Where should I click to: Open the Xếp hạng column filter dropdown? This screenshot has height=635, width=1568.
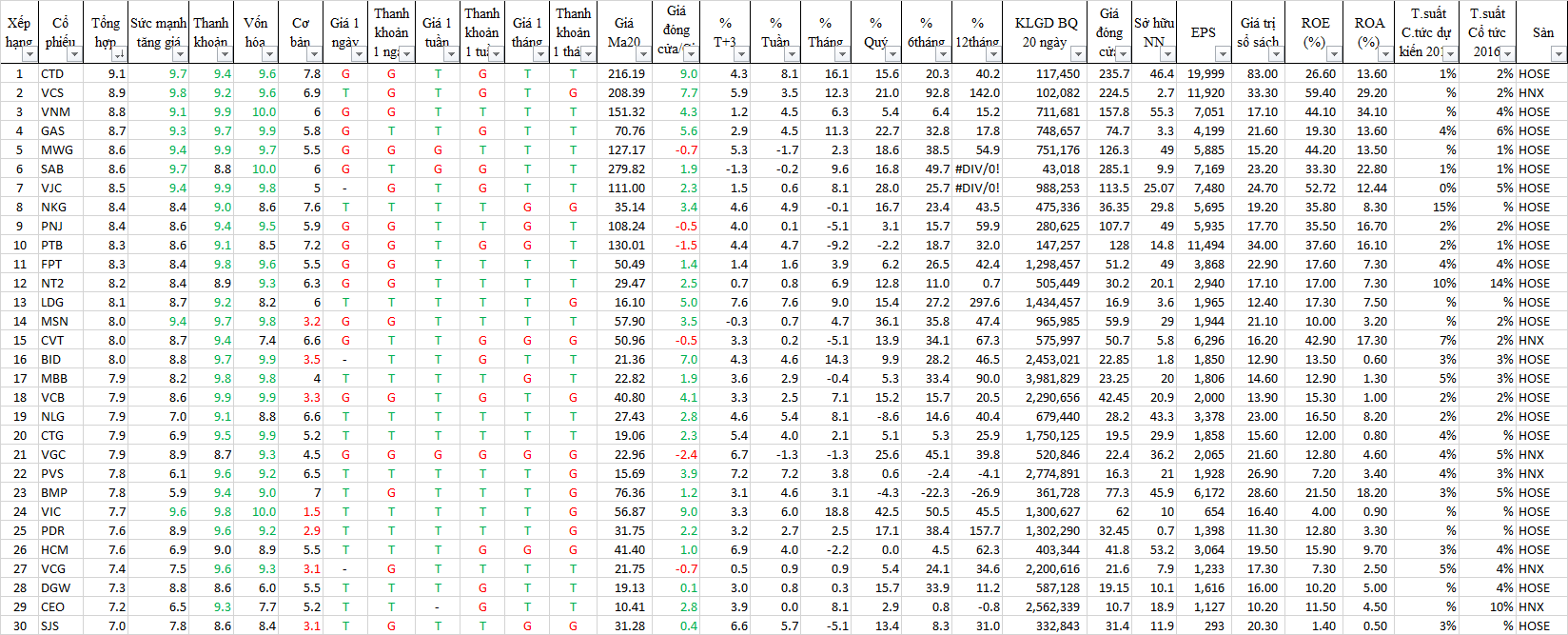tap(31, 55)
